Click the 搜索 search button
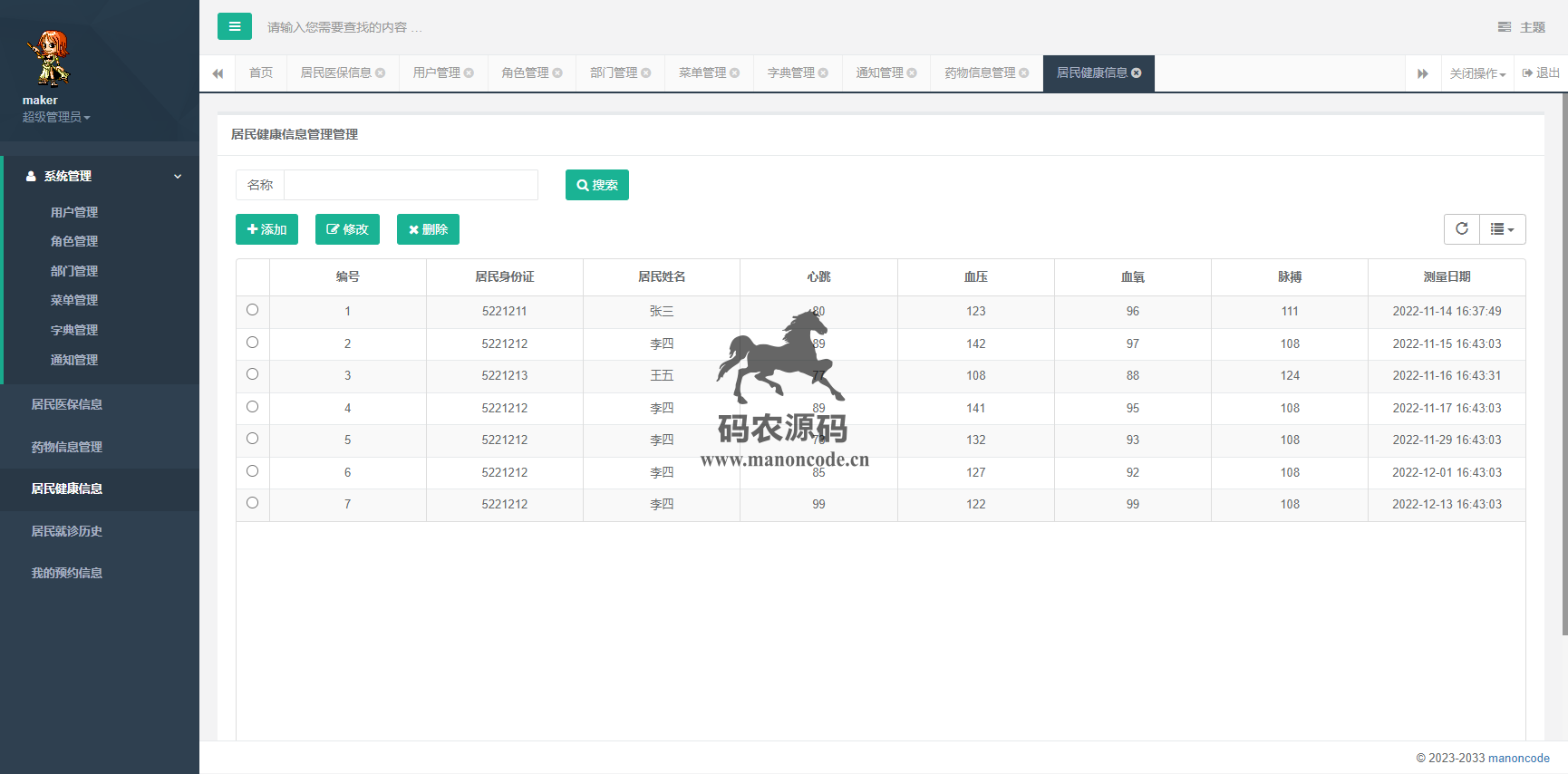 596,185
